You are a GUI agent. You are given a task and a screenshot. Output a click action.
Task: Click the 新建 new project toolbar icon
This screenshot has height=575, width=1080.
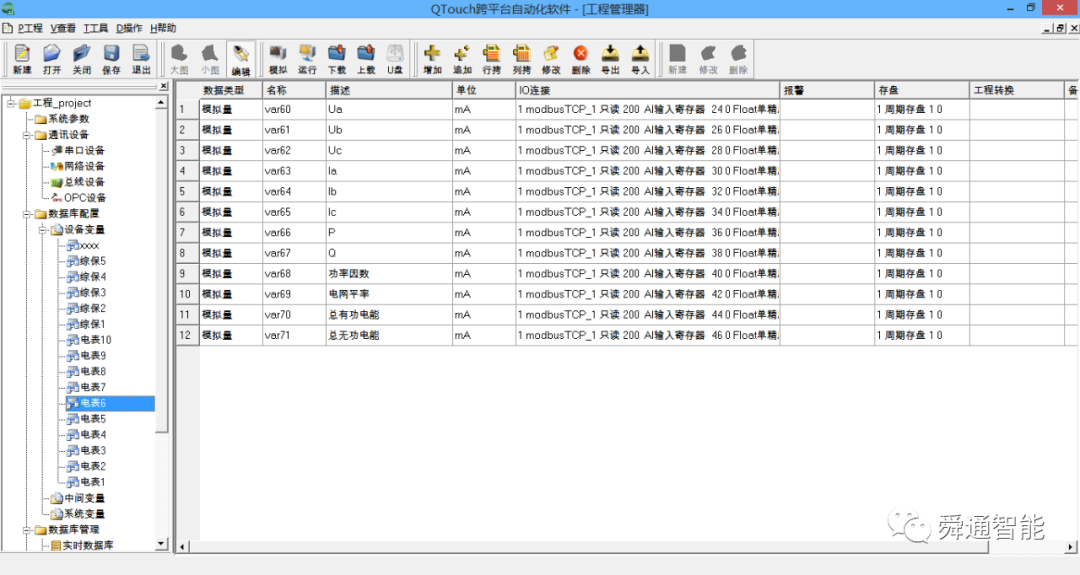22,59
